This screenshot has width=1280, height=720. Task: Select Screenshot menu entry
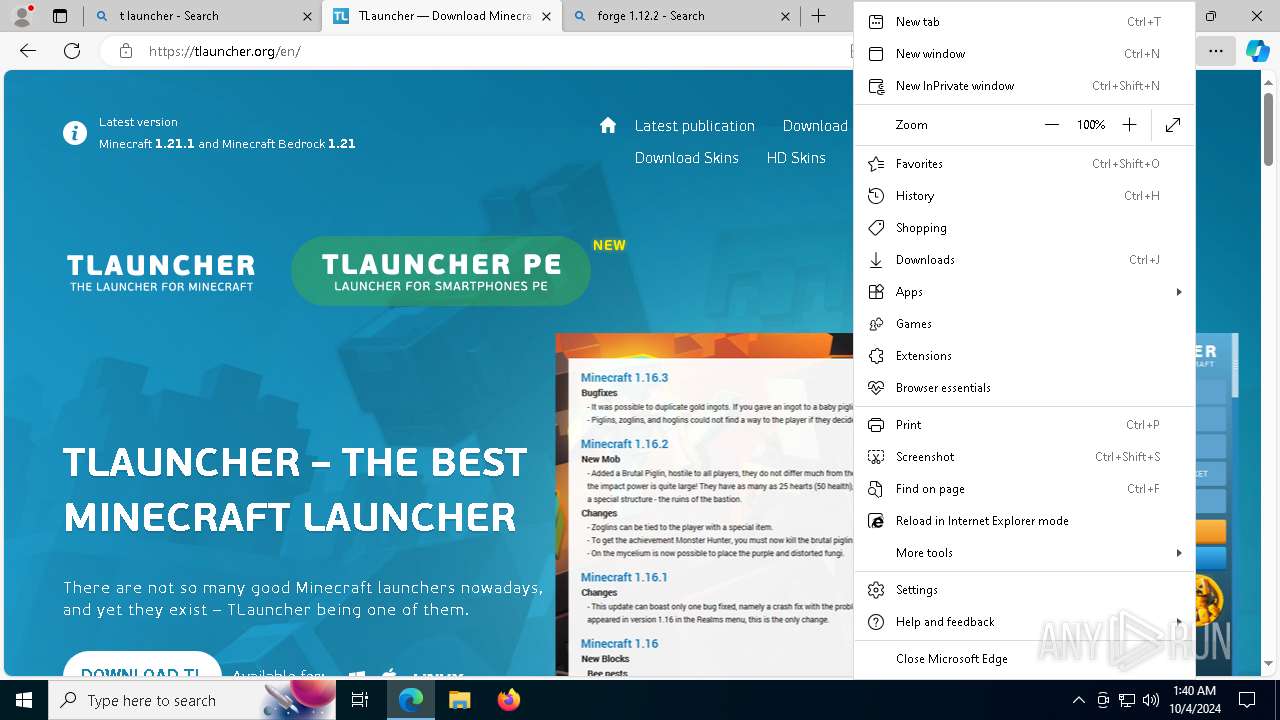(x=1024, y=457)
